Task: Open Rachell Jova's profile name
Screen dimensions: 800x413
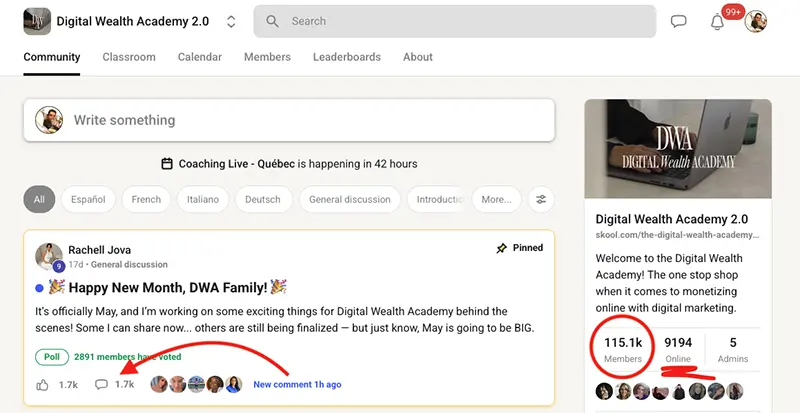Action: tap(99, 250)
